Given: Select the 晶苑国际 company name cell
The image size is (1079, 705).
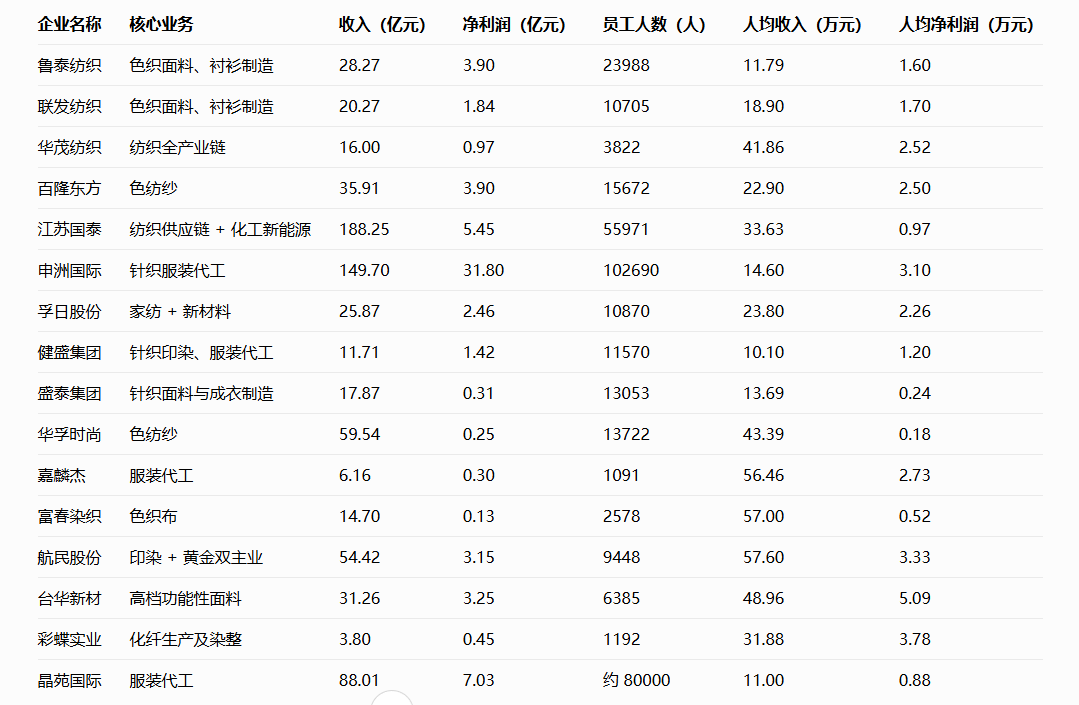Looking at the screenshot, I should click(x=70, y=680).
